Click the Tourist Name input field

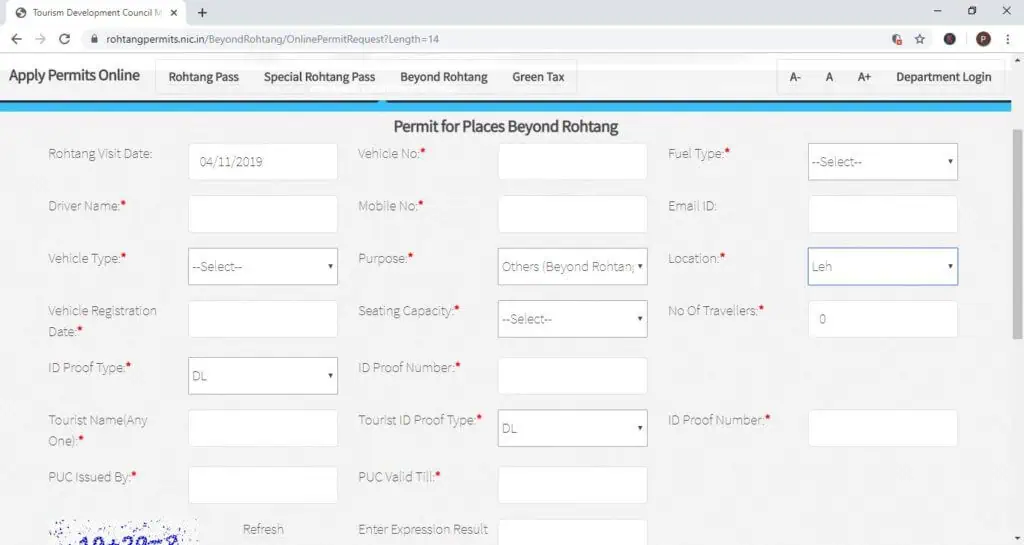click(263, 428)
